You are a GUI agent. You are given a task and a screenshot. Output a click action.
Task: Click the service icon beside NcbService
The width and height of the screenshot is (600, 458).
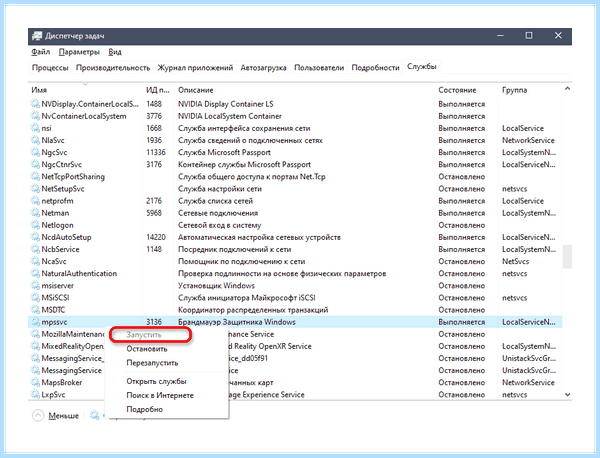[x=35, y=249]
